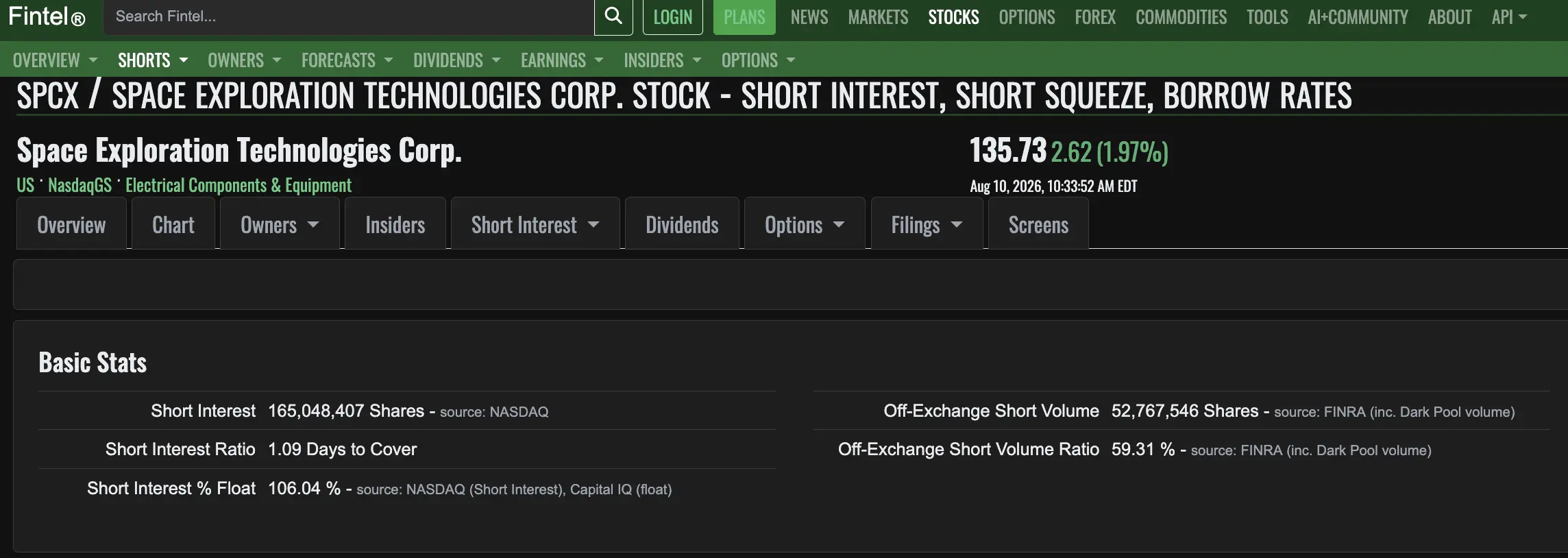
Task: Click the 165,048,407 Shares short interest value
Action: [x=346, y=411]
